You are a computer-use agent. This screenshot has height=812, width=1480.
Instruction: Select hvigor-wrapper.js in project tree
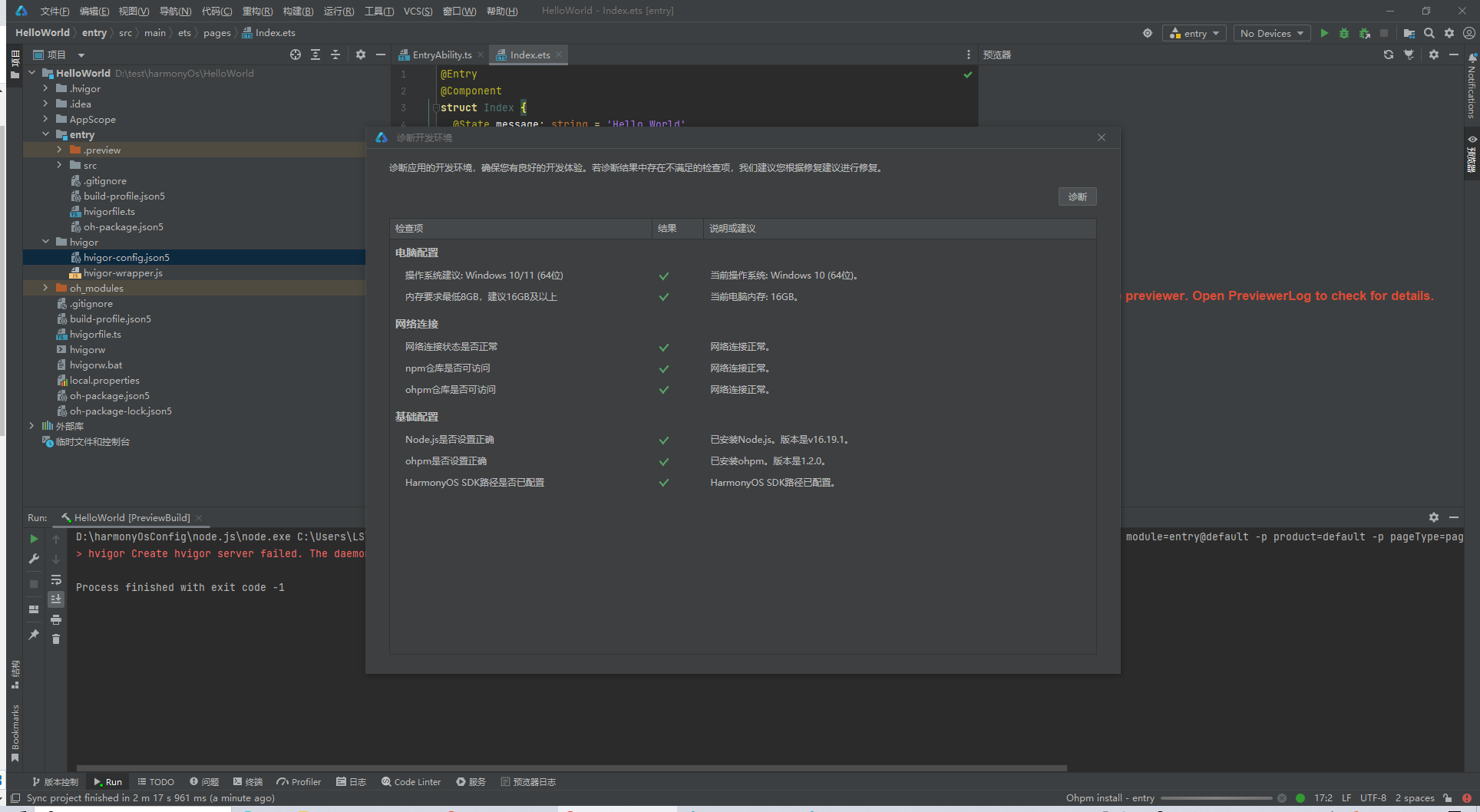(x=123, y=272)
